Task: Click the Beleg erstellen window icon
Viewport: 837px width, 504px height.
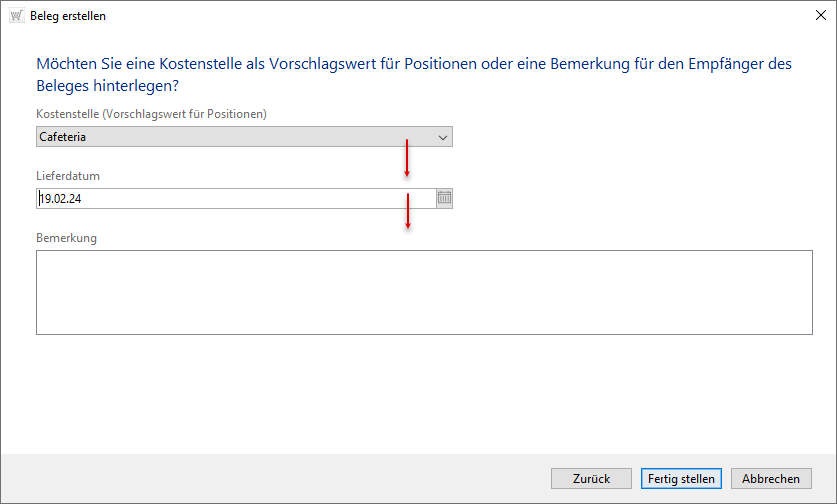Action: (x=16, y=16)
